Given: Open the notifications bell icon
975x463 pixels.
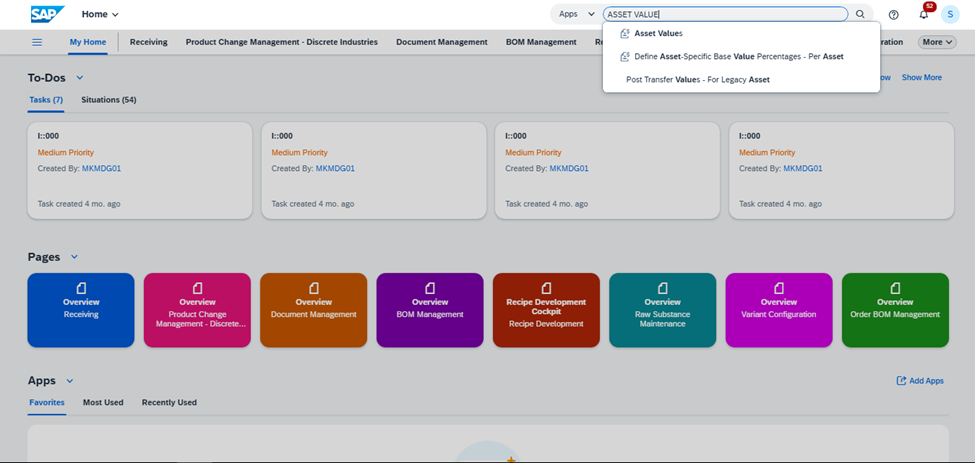Looking at the screenshot, I should [x=923, y=15].
